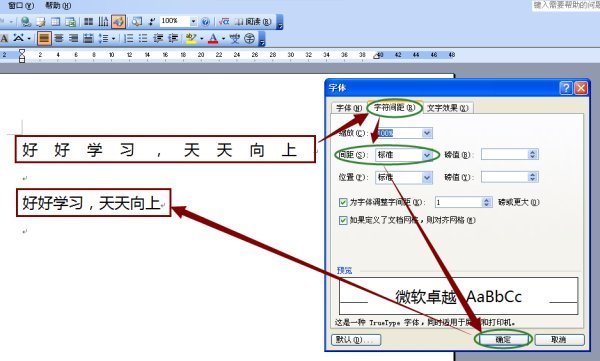This screenshot has height=361, width=600.
Task: Open the 缩放 scale combo box dropdown
Action: (x=427, y=133)
